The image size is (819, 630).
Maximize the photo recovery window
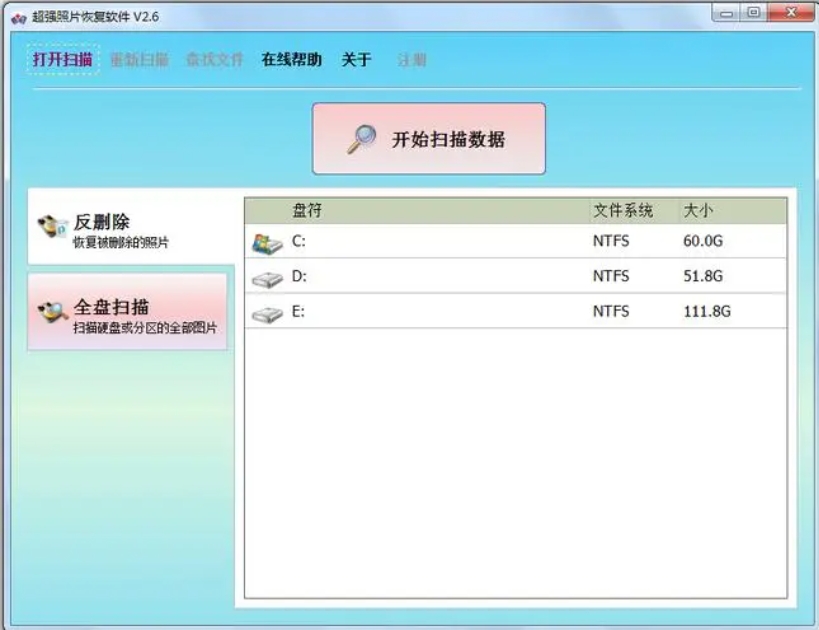tap(753, 13)
